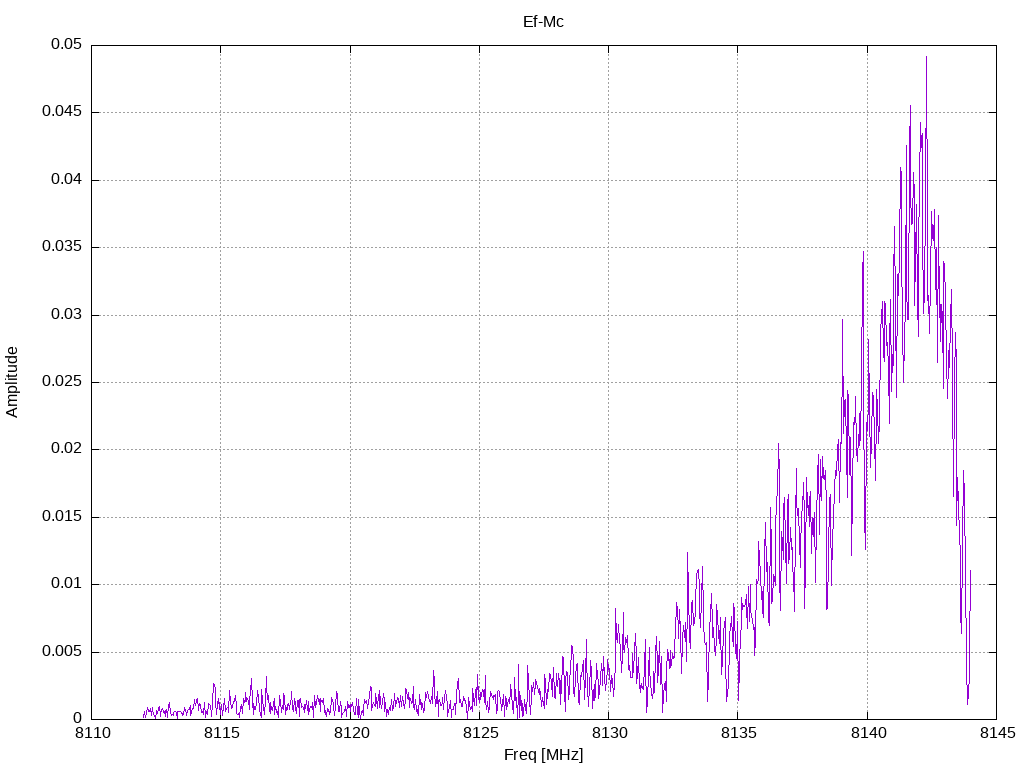Select the 8110 x-axis tick label

click(92, 735)
